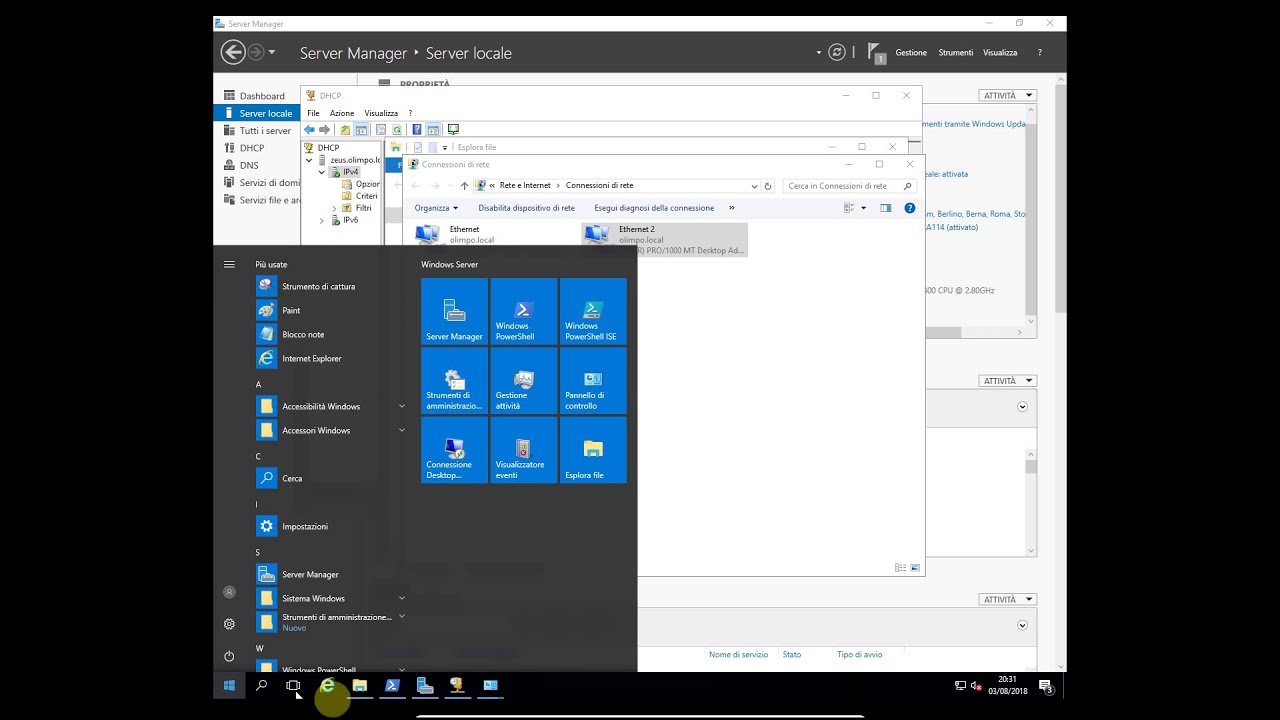
Task: Open the Server Manager tile
Action: tap(454, 311)
